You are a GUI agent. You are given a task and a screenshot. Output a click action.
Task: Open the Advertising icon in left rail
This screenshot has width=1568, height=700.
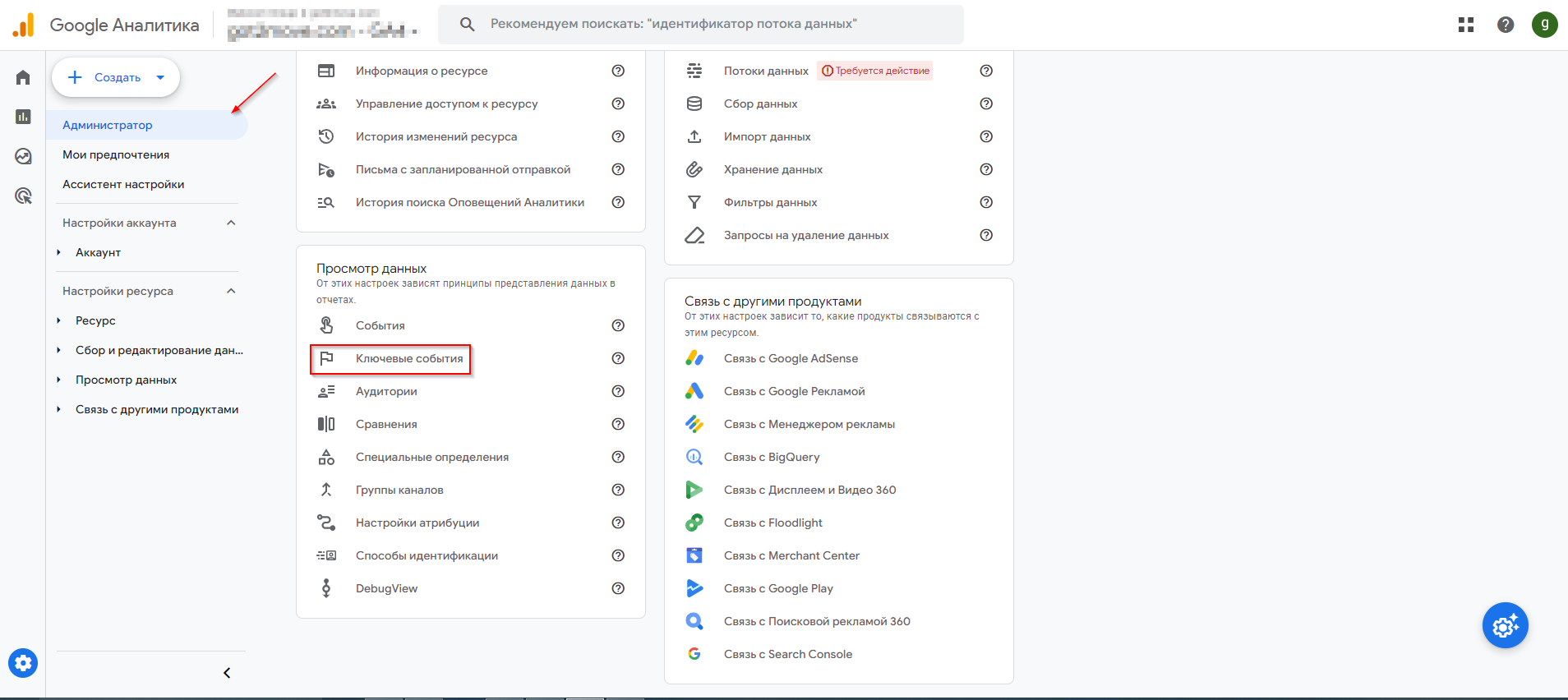pyautogui.click(x=23, y=196)
